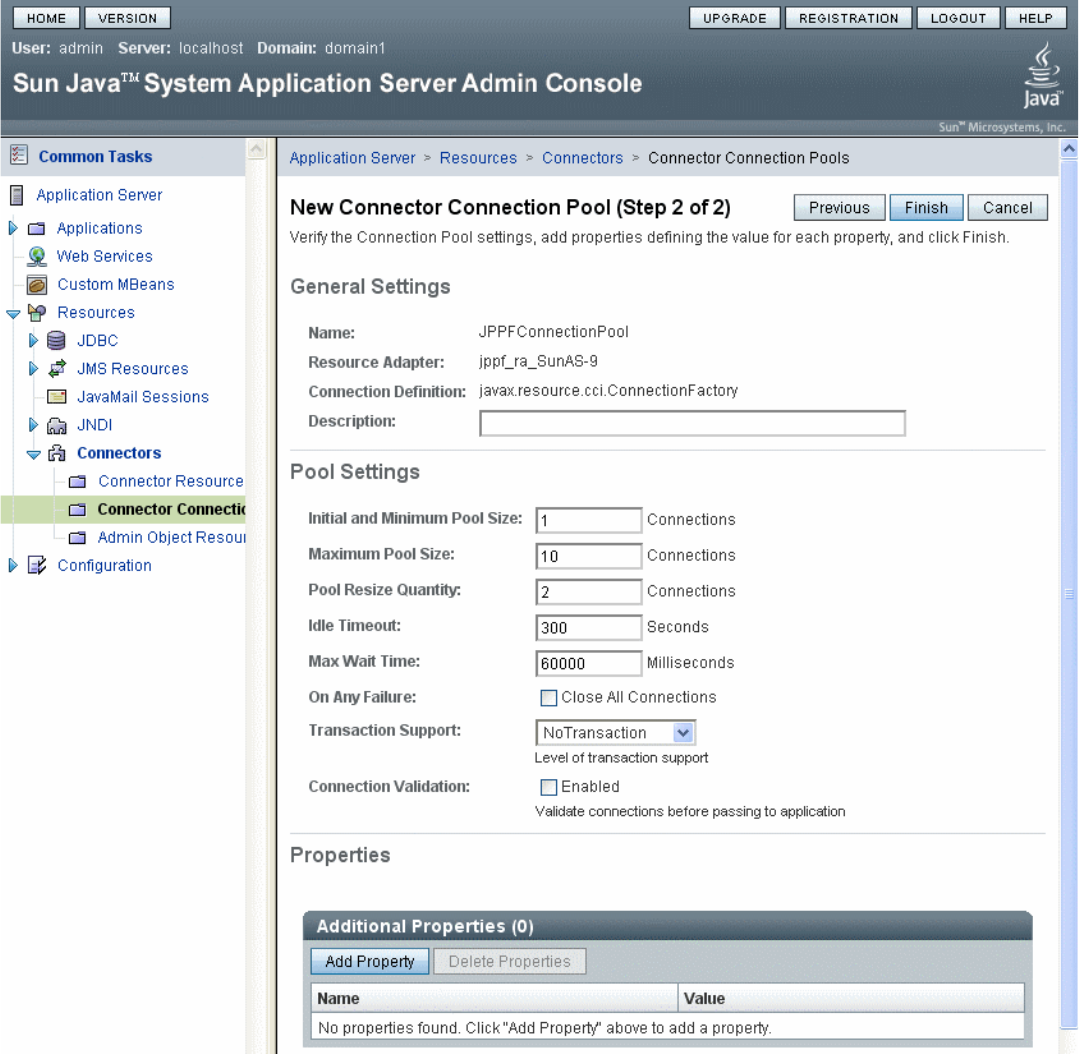The width and height of the screenshot is (1079, 1054).
Task: Click the Add Property button
Action: pos(370,962)
